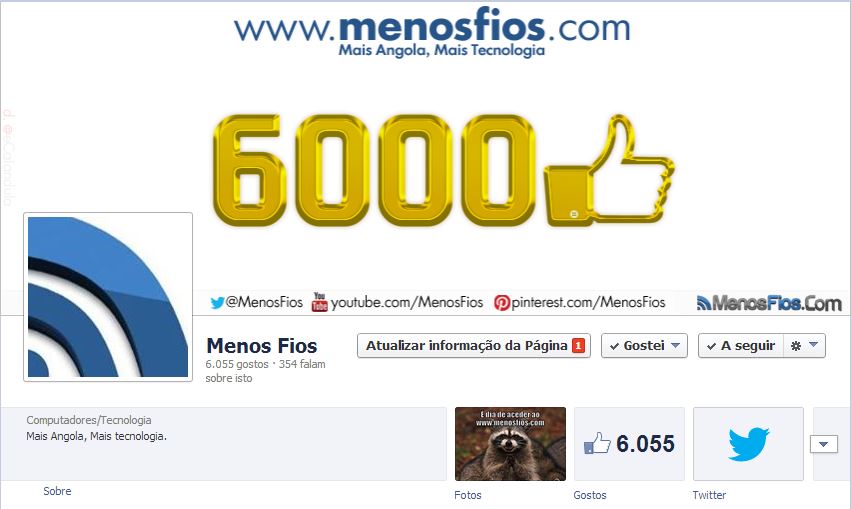Click the golden thumbs-up on the cover image

click(609, 170)
